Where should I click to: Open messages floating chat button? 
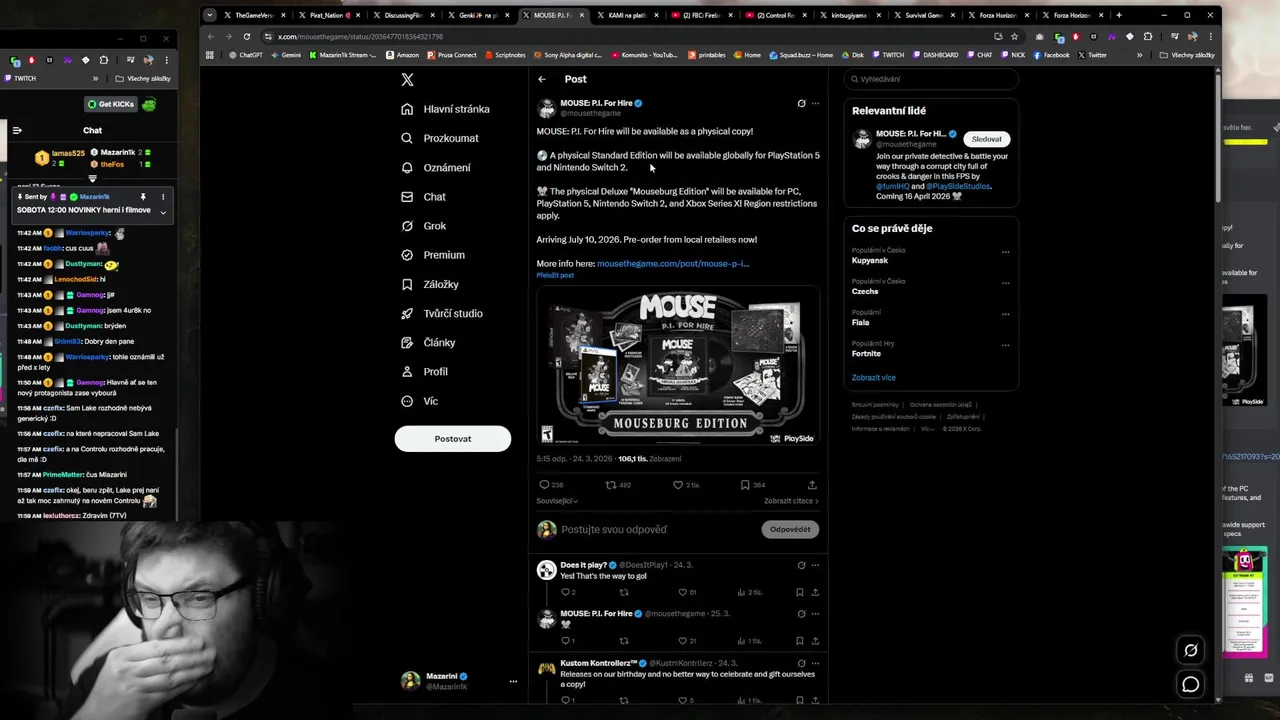[x=1190, y=684]
